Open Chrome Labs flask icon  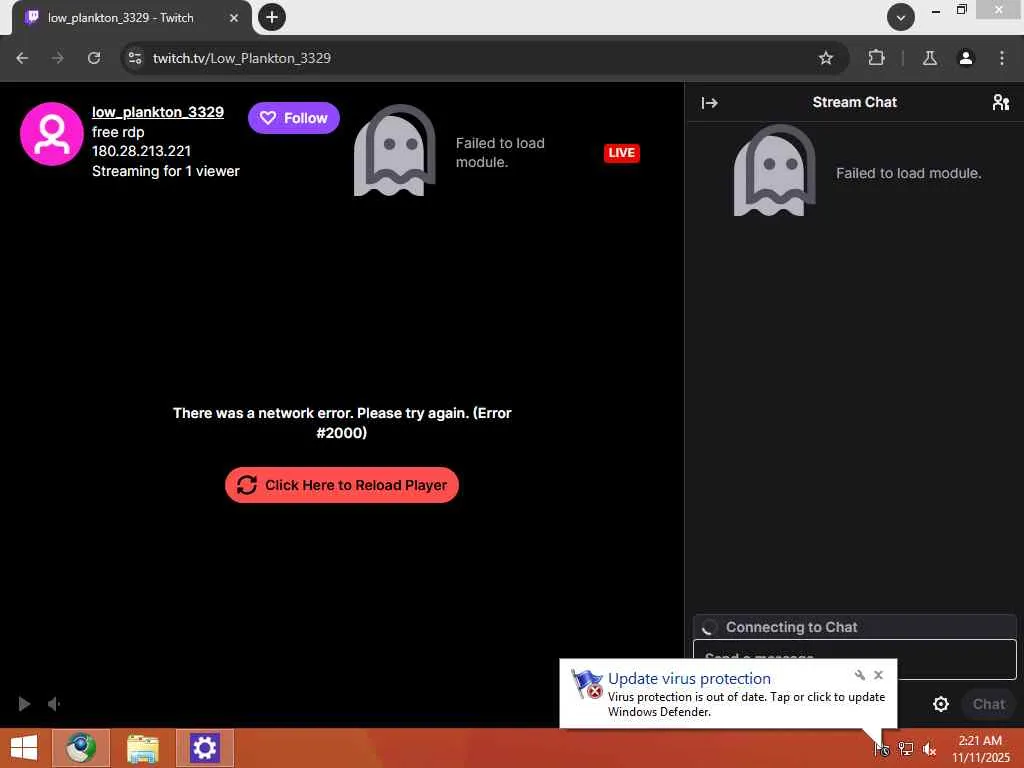(x=929, y=58)
